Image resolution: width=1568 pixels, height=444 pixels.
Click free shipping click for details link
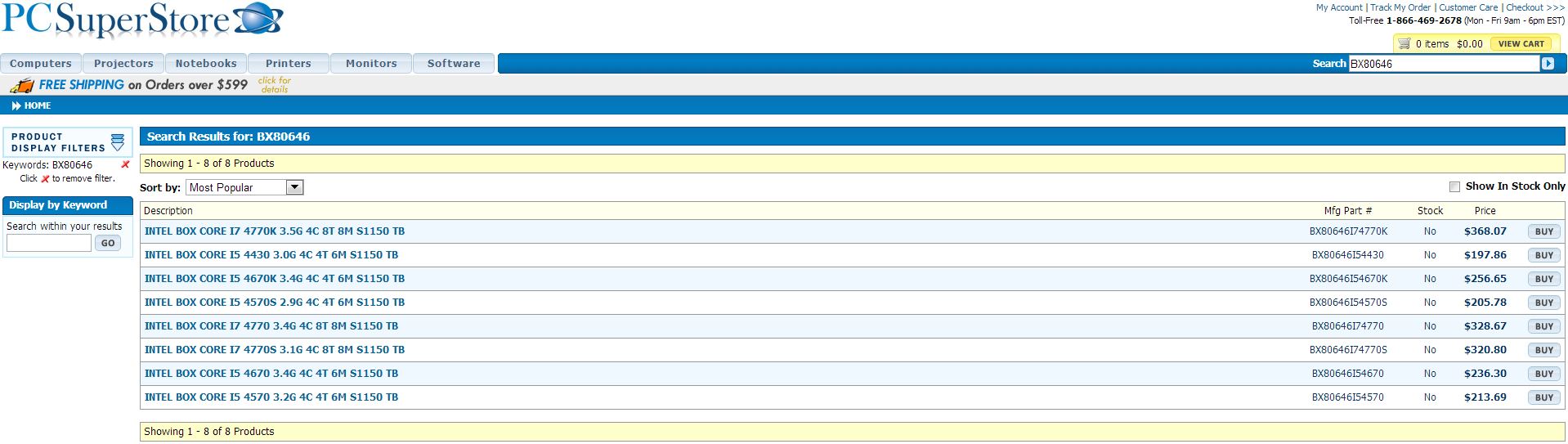point(275,85)
